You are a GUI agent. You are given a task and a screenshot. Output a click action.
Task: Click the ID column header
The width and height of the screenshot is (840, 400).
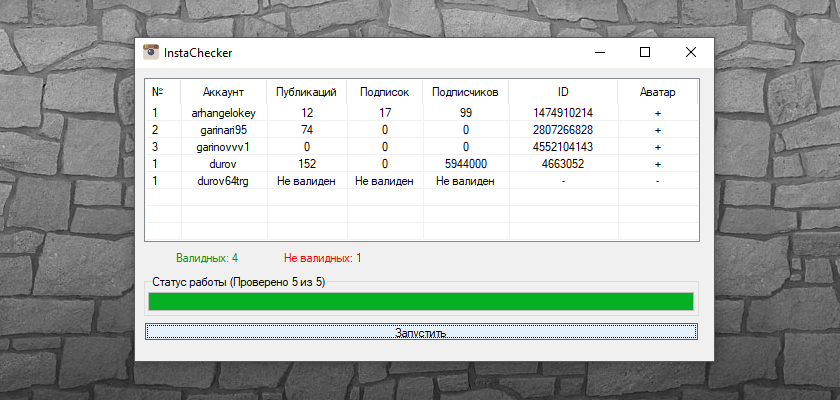pos(563,92)
